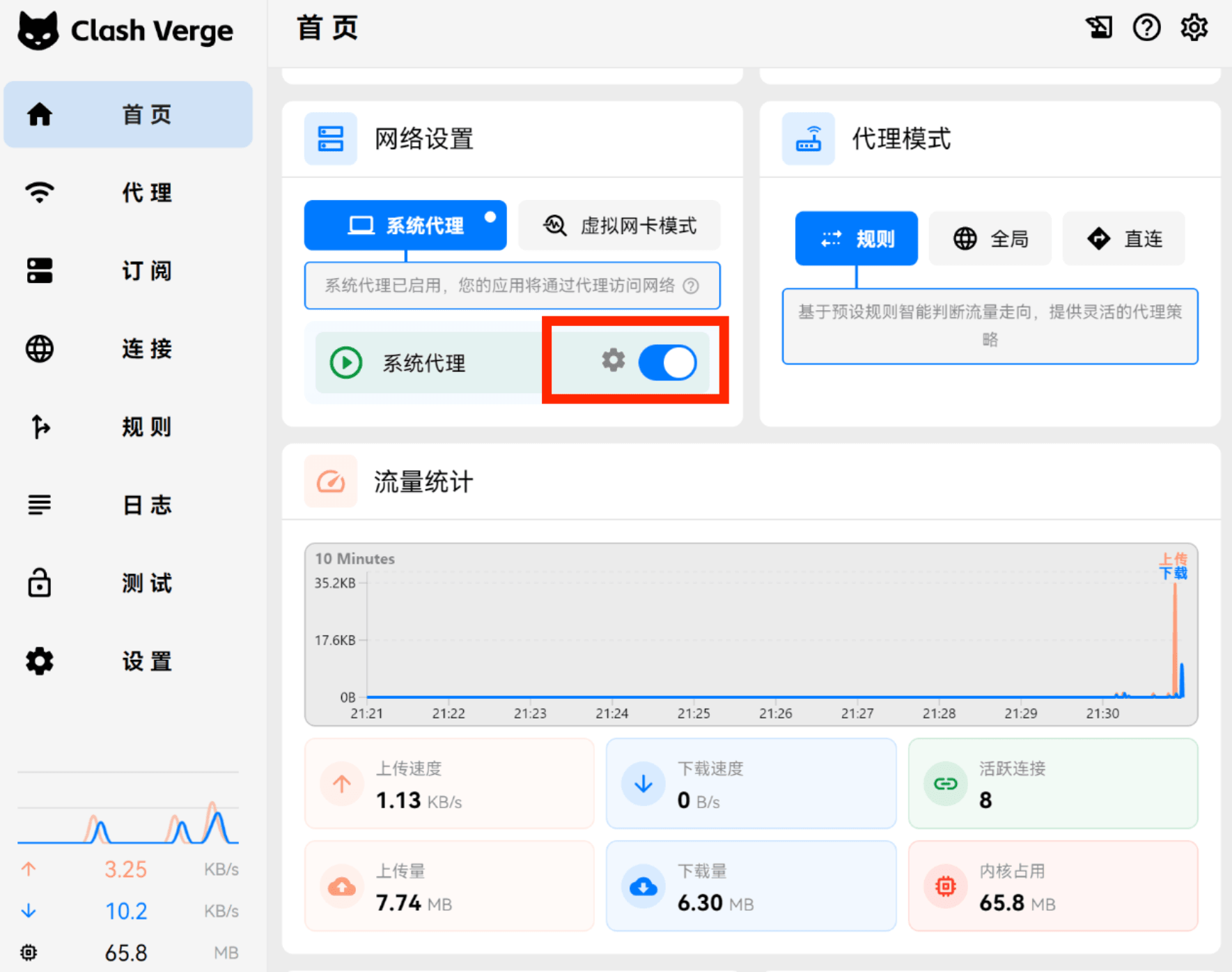
Task: Select 规则 proxy mode
Action: point(857,238)
